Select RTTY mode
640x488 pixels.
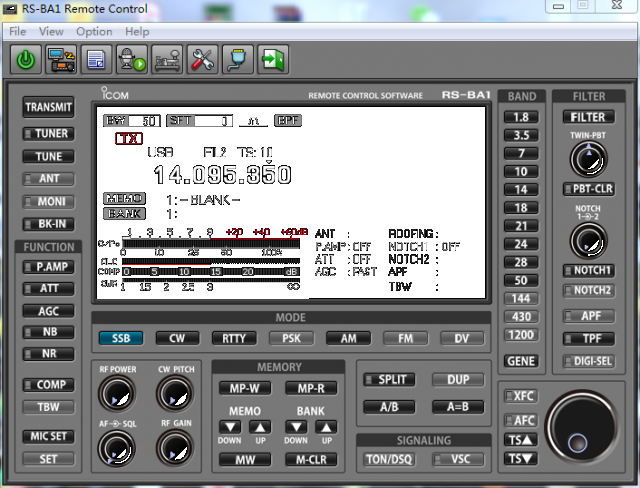click(234, 338)
